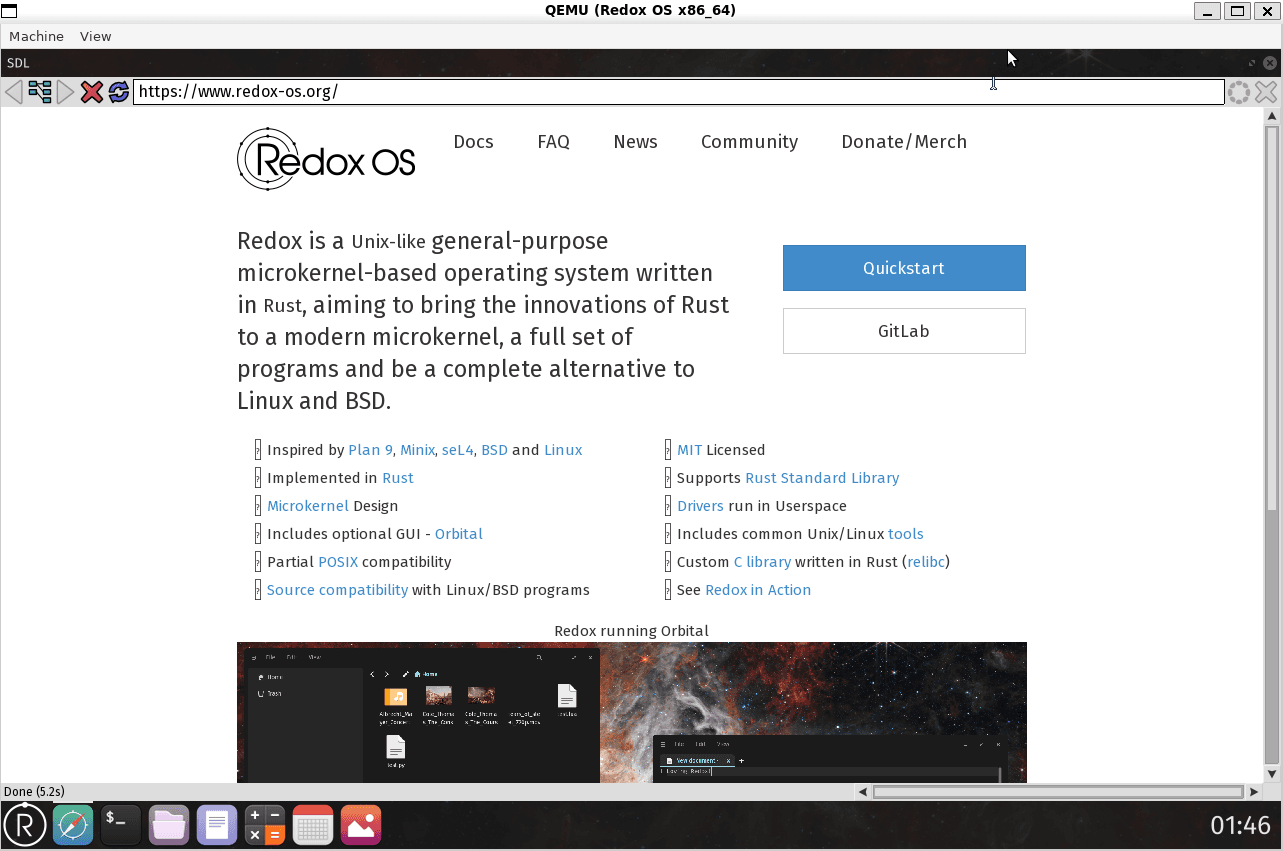
Task: Switch to the Docs page
Action: (x=473, y=142)
